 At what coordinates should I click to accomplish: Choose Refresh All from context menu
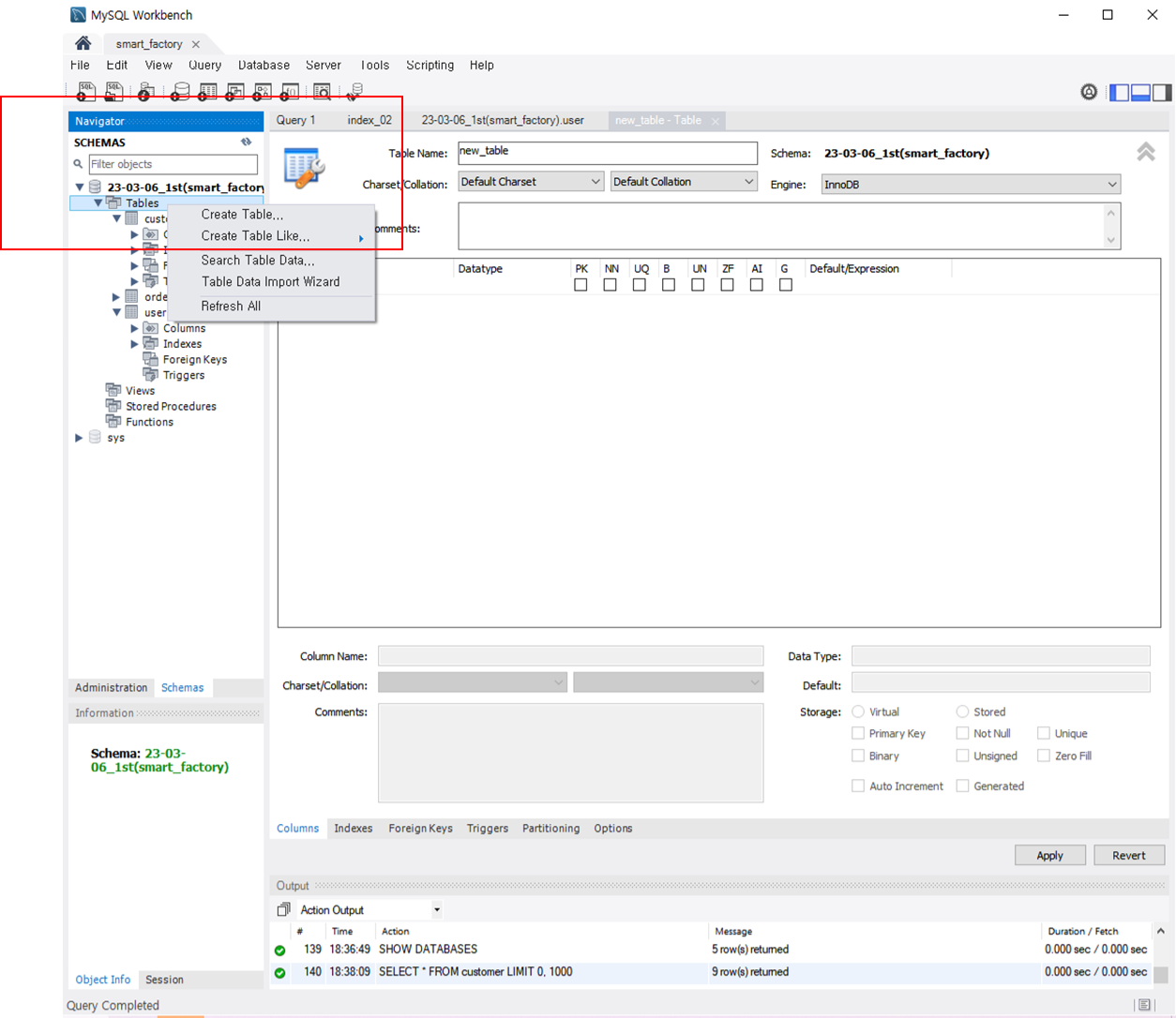click(271, 307)
